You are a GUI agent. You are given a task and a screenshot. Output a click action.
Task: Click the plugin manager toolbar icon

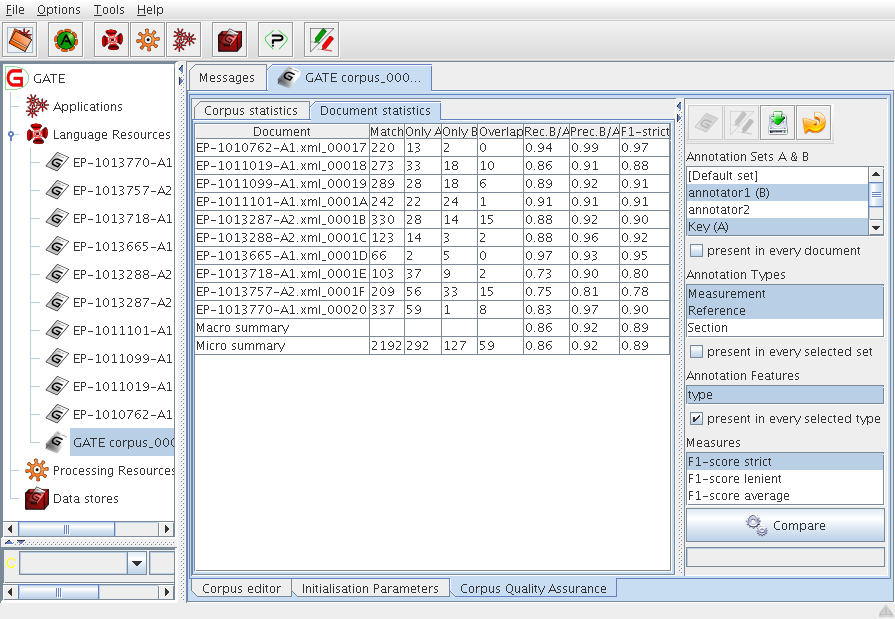pyautogui.click(x=275, y=40)
